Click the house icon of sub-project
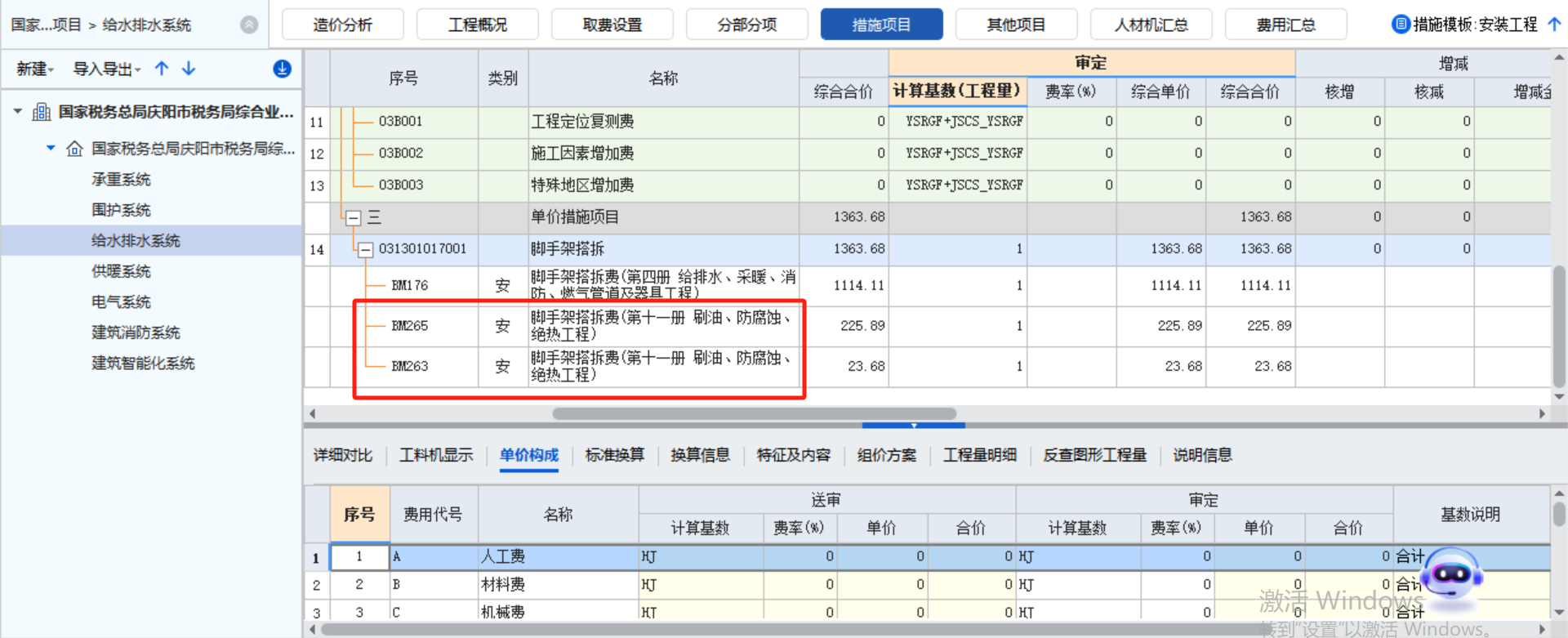The width and height of the screenshot is (1568, 638). click(x=74, y=149)
